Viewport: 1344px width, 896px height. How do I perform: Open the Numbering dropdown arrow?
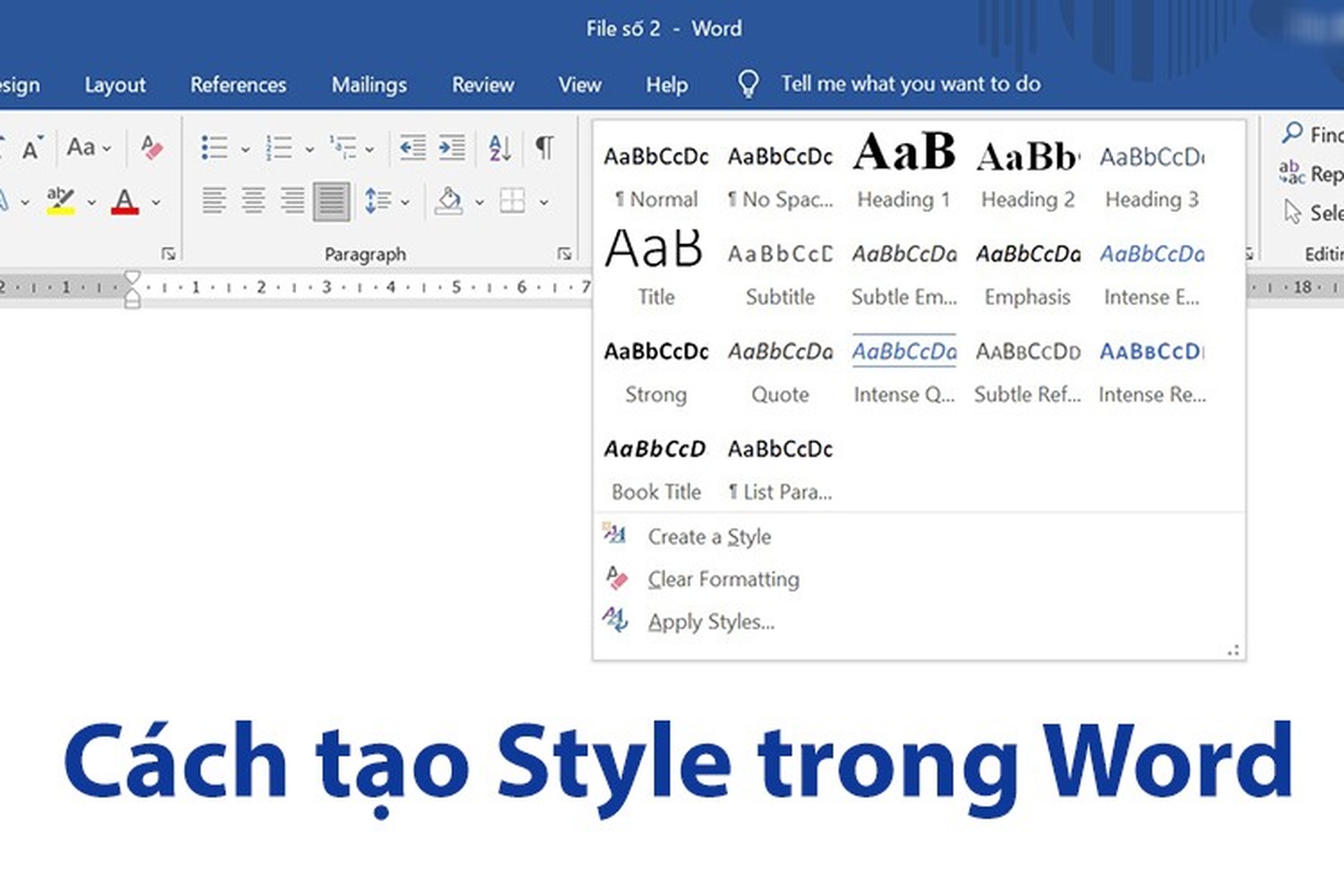[309, 149]
